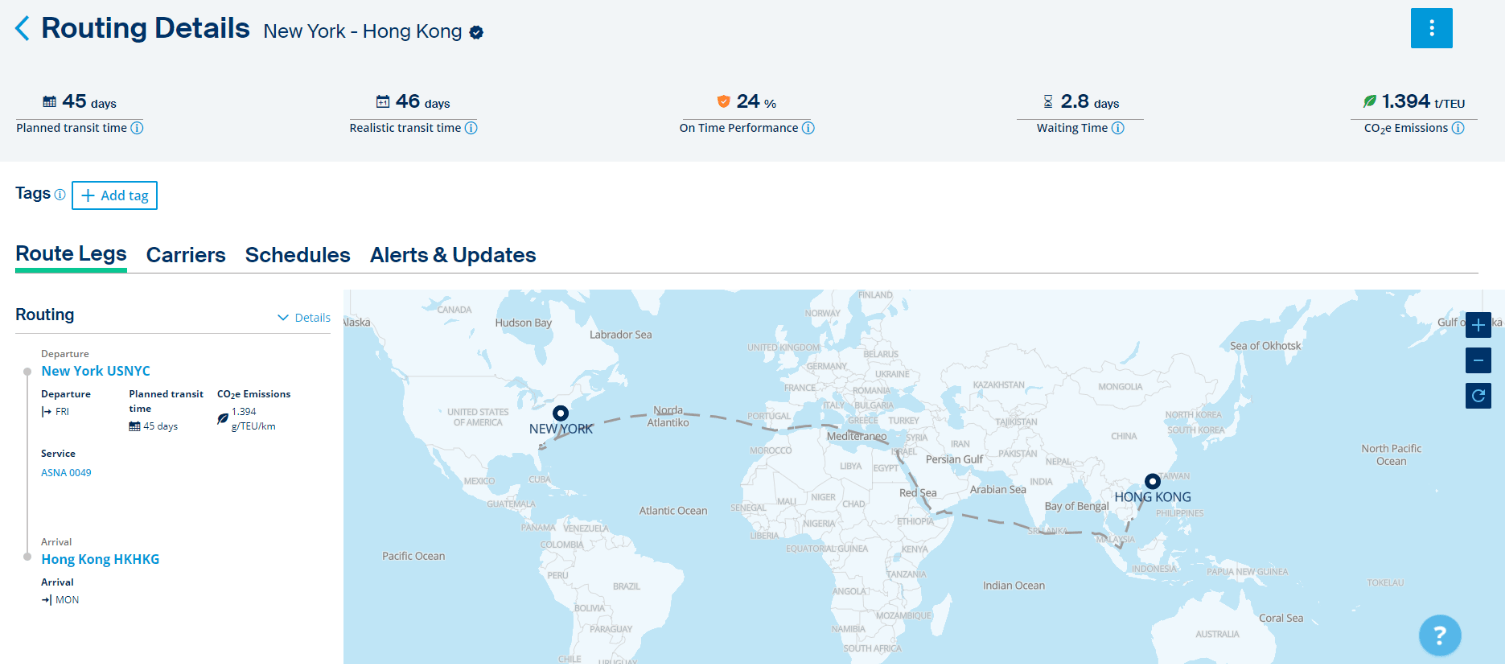Click info icon next to Waiting Time
The image size is (1505, 664).
(1118, 128)
